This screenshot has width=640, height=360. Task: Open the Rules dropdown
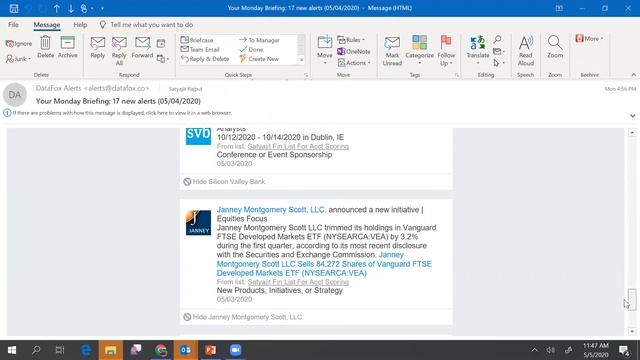tap(351, 40)
